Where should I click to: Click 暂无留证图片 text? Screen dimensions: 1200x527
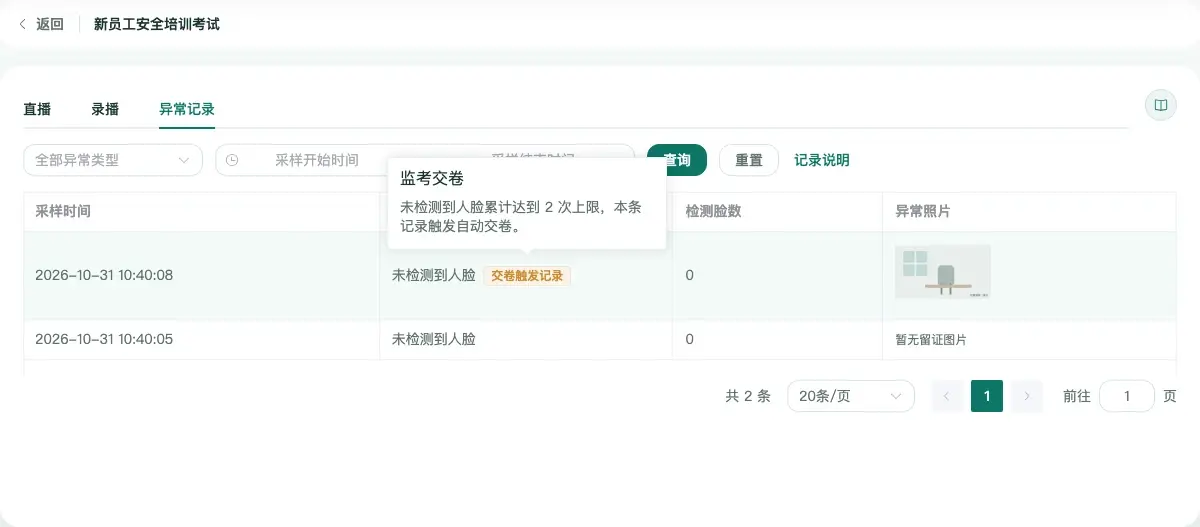(x=930, y=340)
